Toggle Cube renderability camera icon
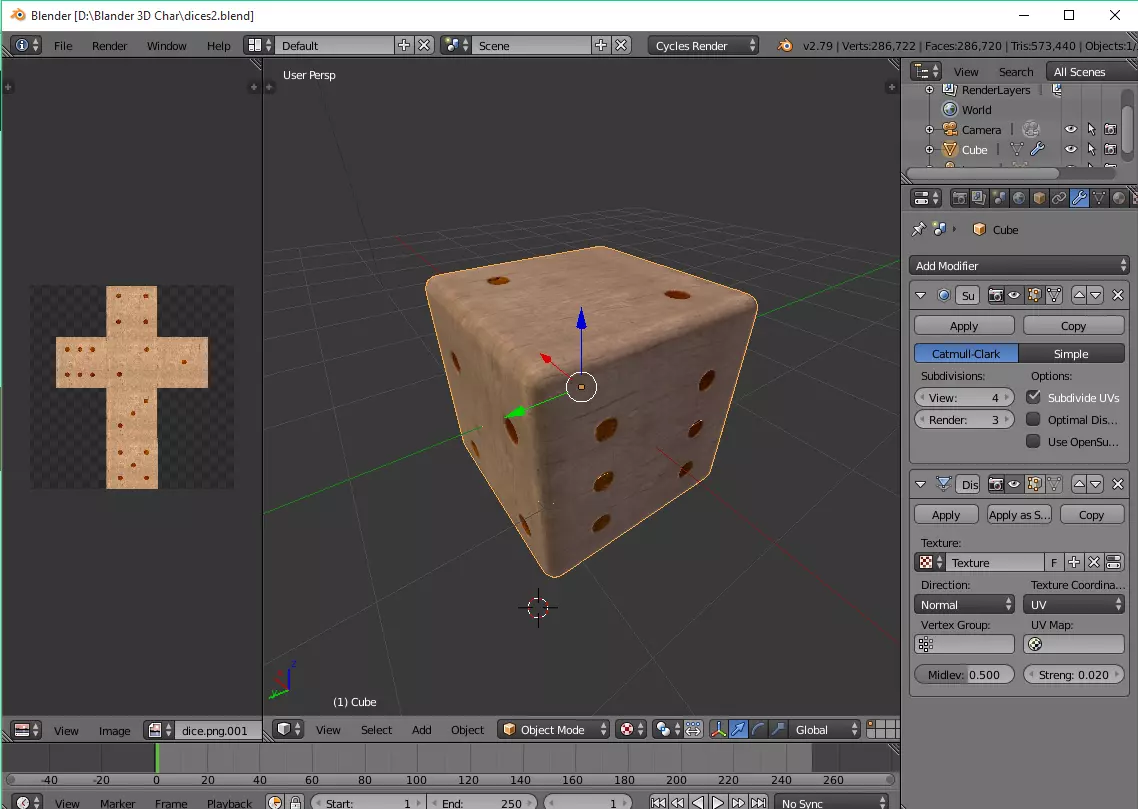 1110,149
